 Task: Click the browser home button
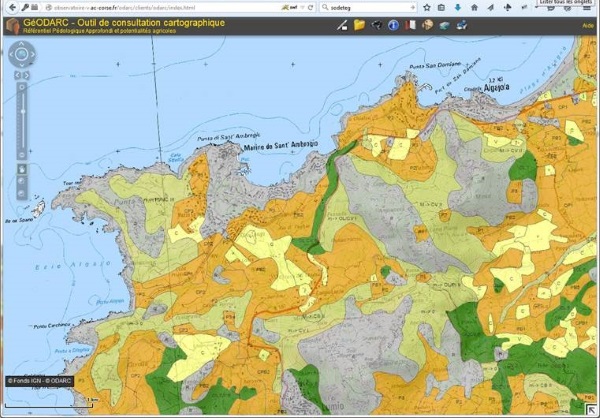tap(474, 7)
